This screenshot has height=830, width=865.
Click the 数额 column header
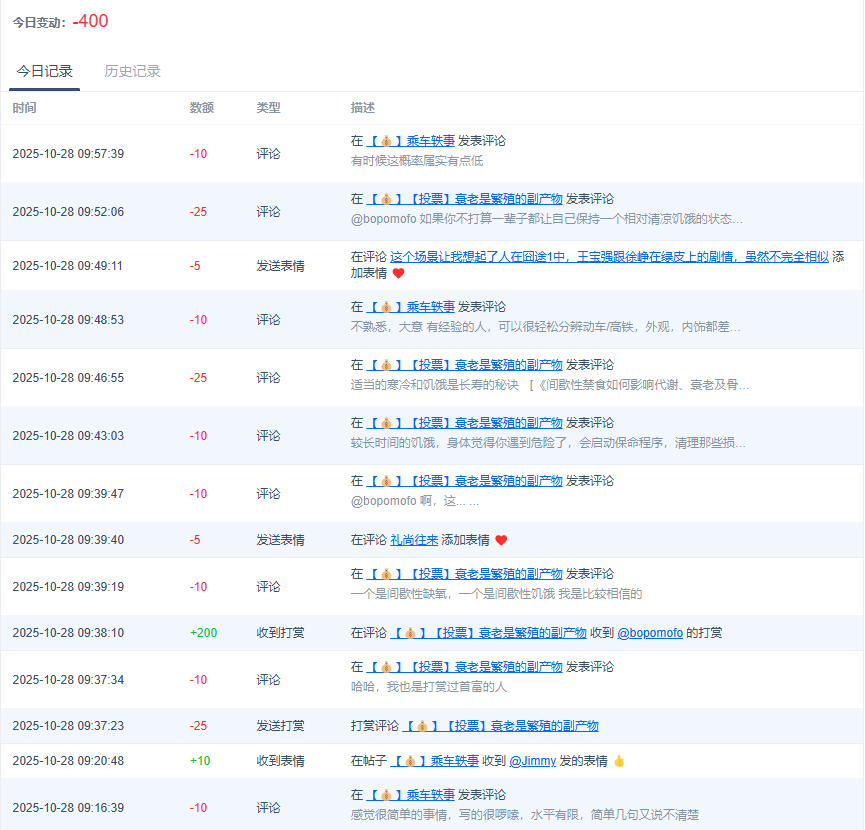coord(201,107)
